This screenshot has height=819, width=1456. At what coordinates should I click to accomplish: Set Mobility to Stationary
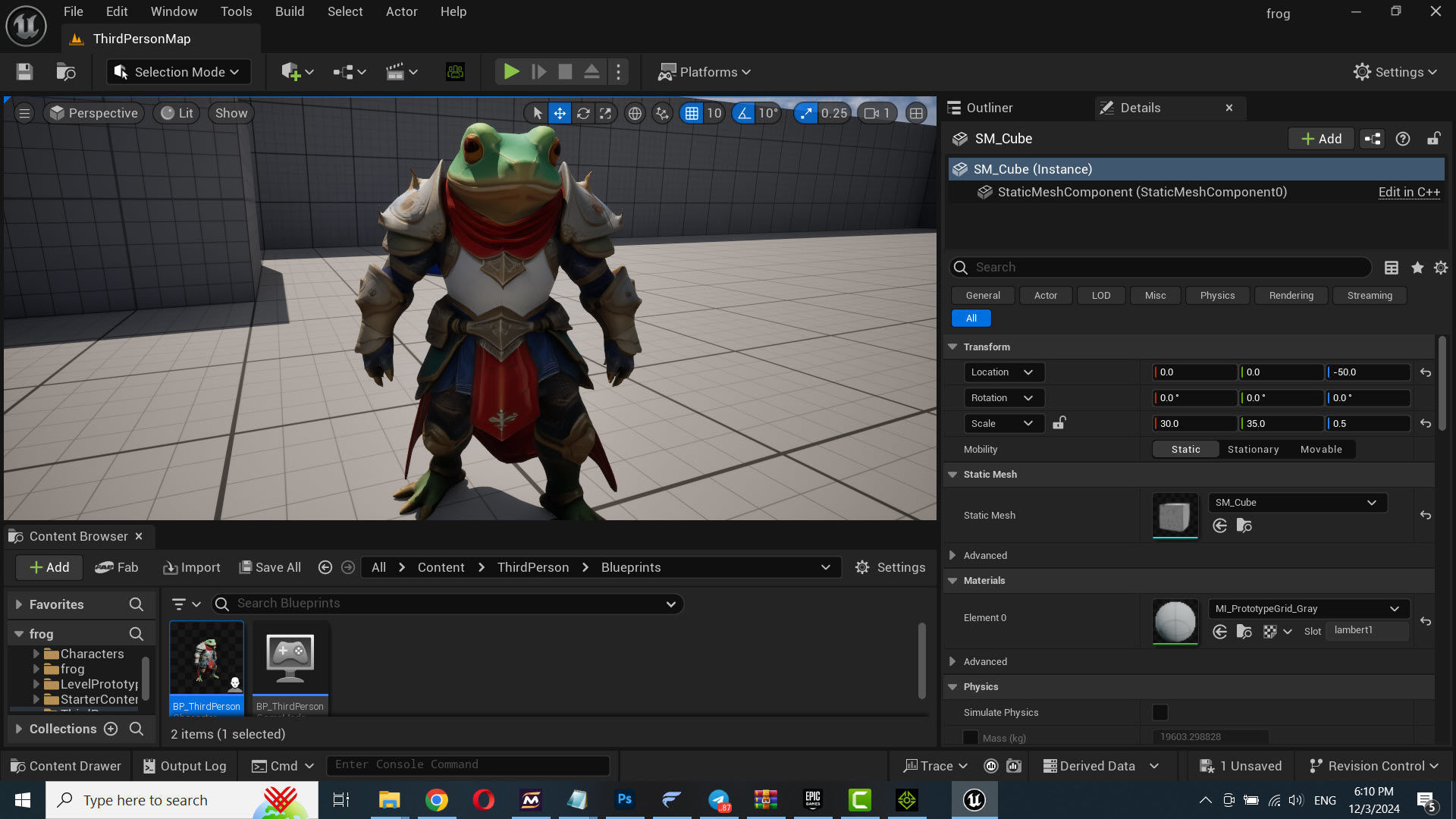tap(1253, 450)
